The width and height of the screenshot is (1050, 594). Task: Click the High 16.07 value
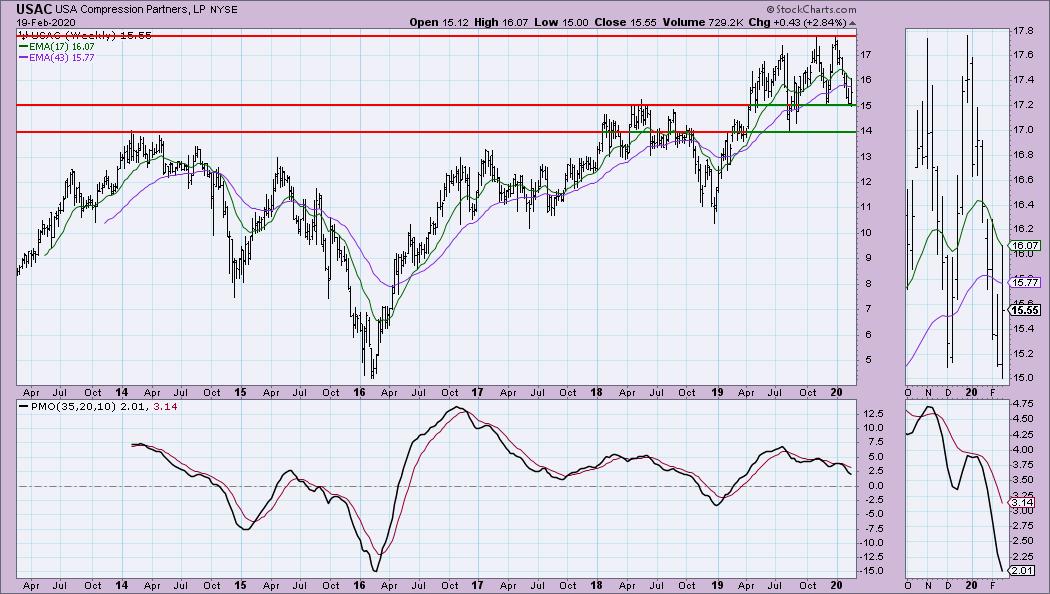[501, 22]
